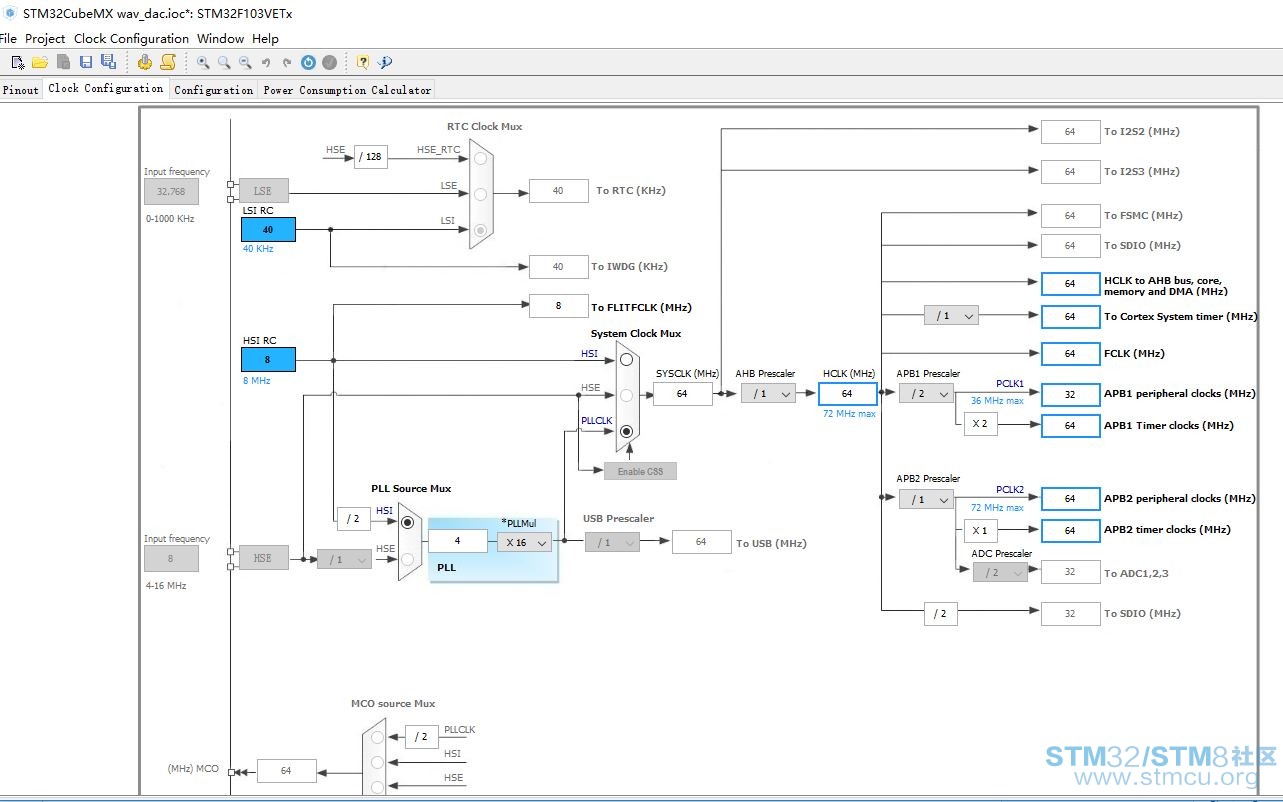The height and width of the screenshot is (802, 1283).
Task: Open the AHB Prescaler dropdown
Action: click(768, 394)
